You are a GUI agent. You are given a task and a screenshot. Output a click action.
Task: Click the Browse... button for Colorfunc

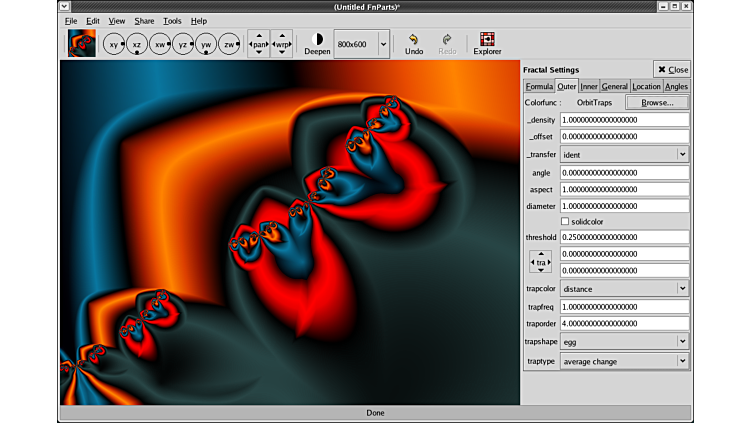[657, 103]
